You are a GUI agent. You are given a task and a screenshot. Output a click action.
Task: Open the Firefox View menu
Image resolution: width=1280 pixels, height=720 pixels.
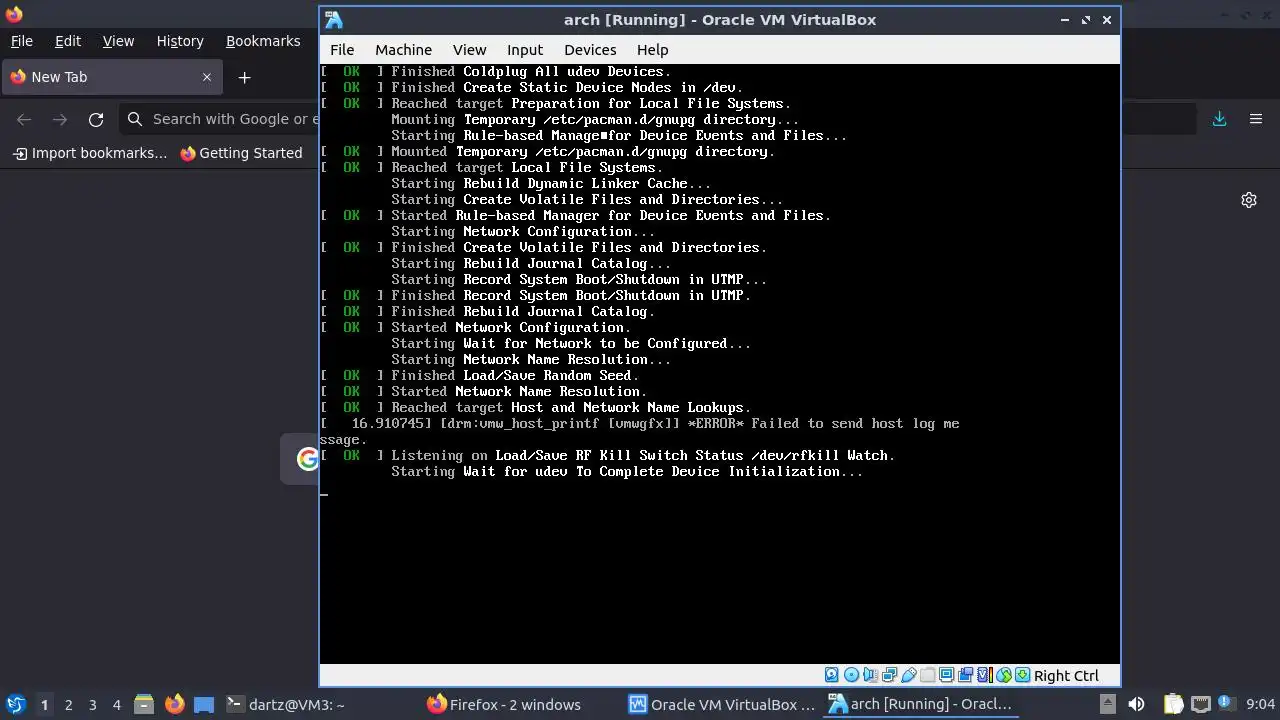tap(118, 41)
